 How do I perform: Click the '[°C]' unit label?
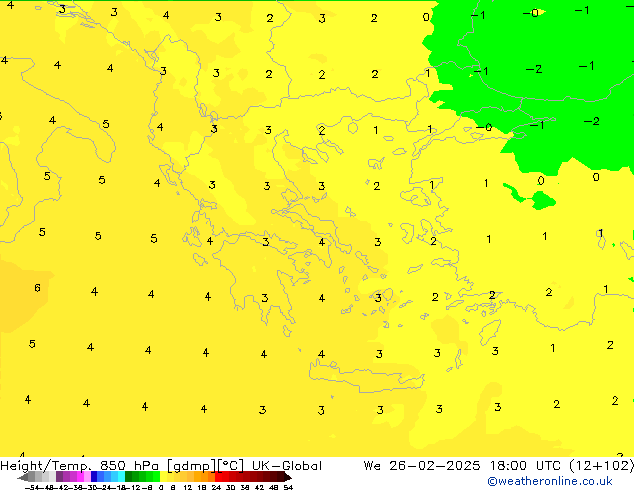coord(231,466)
